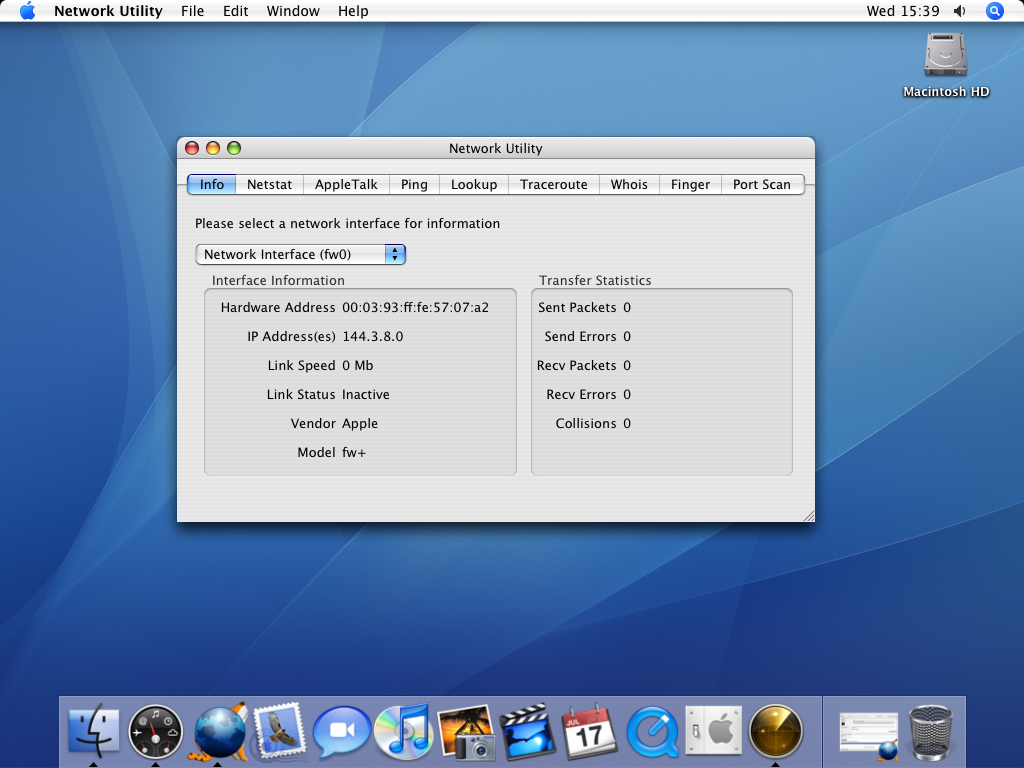Click 'Please select a network interface' prompt
Viewport: 1024px width, 768px height.
click(x=347, y=223)
